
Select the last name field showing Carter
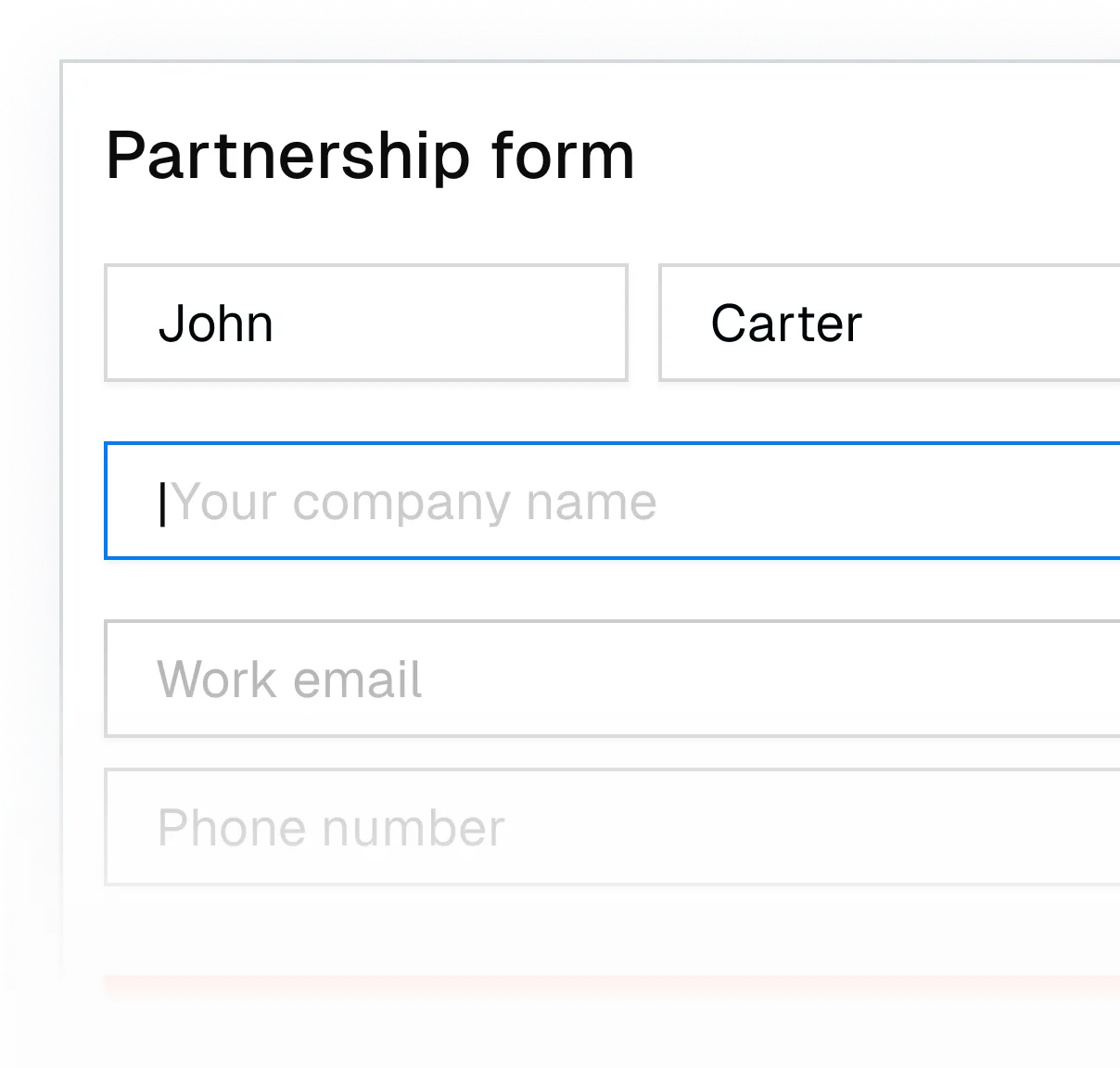pos(881,323)
